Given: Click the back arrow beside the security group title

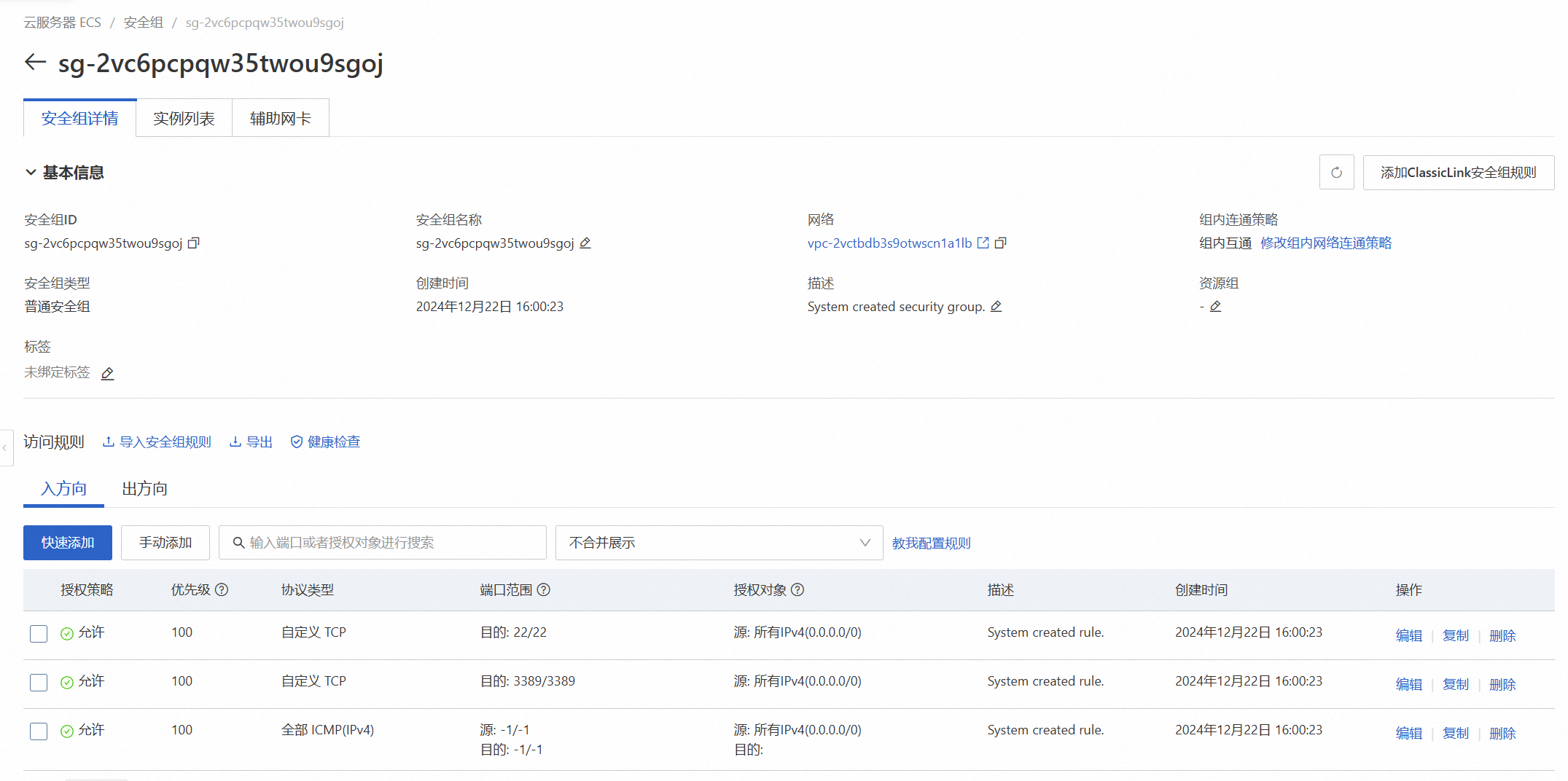Looking at the screenshot, I should tap(35, 63).
